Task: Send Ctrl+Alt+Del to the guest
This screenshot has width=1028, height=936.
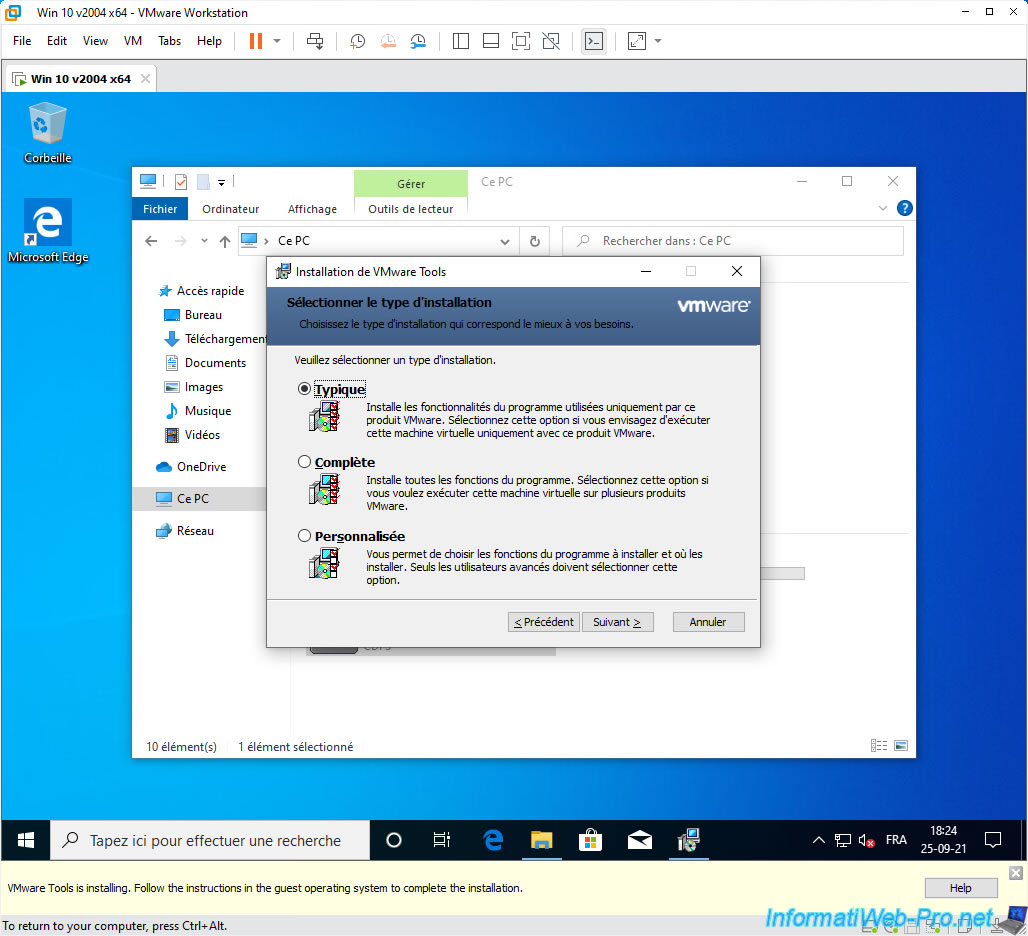Action: click(x=315, y=41)
